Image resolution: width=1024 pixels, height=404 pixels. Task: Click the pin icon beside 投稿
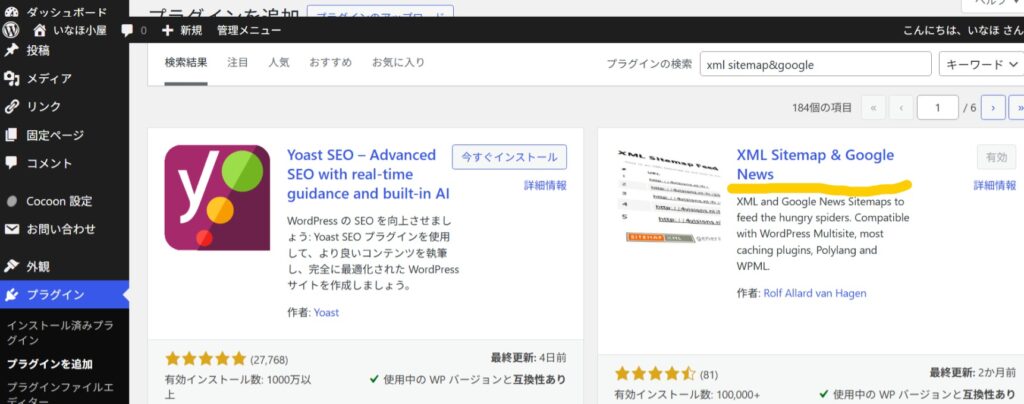click(x=11, y=50)
